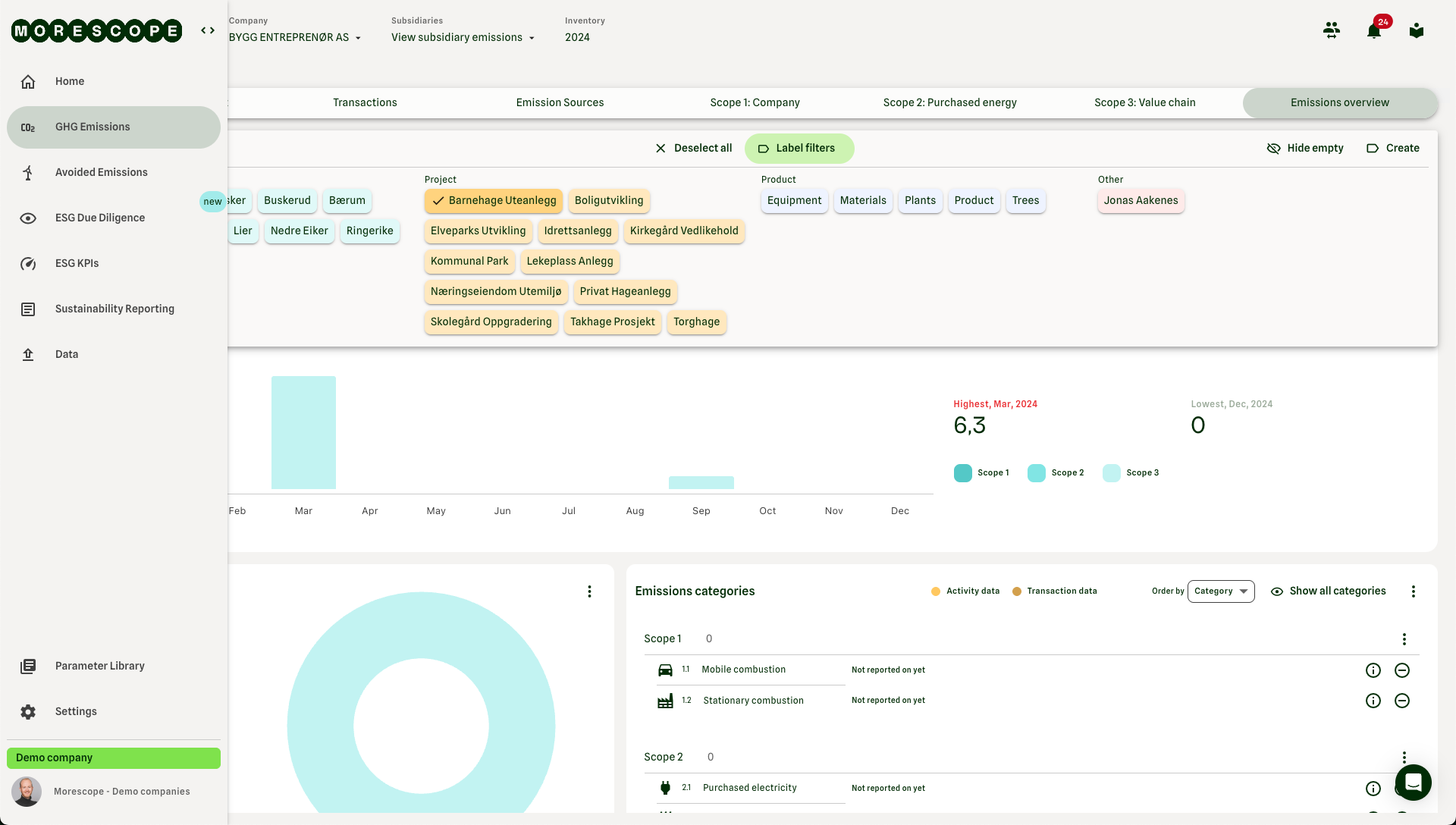Collapse sidebar with the arrows icon
1456x825 pixels.
[207, 30]
